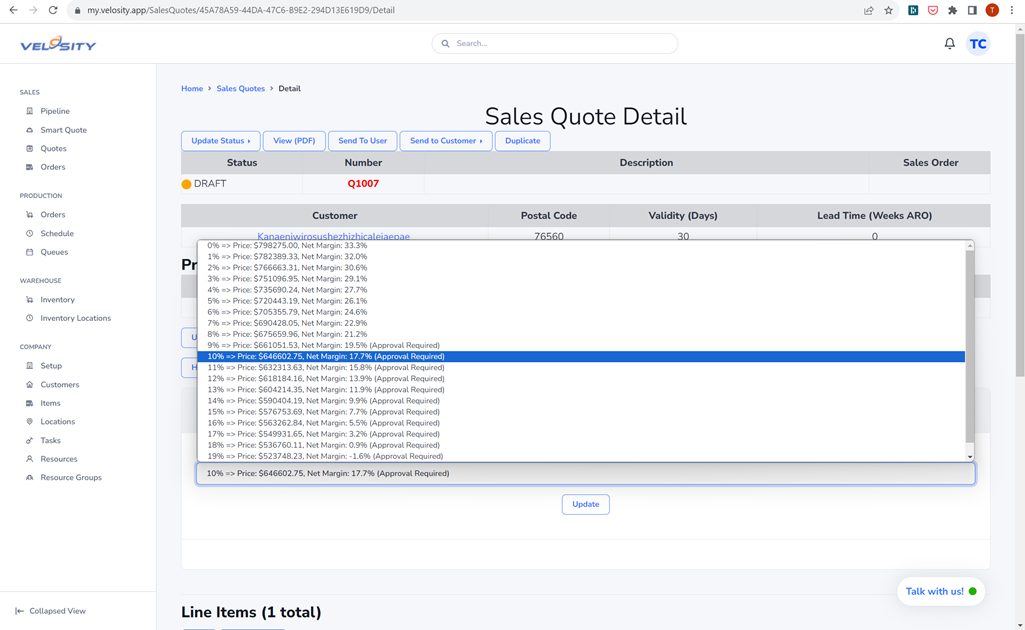This screenshot has width=1025, height=630.
Task: Expand the Send to Customer dropdown
Action: pos(445,141)
